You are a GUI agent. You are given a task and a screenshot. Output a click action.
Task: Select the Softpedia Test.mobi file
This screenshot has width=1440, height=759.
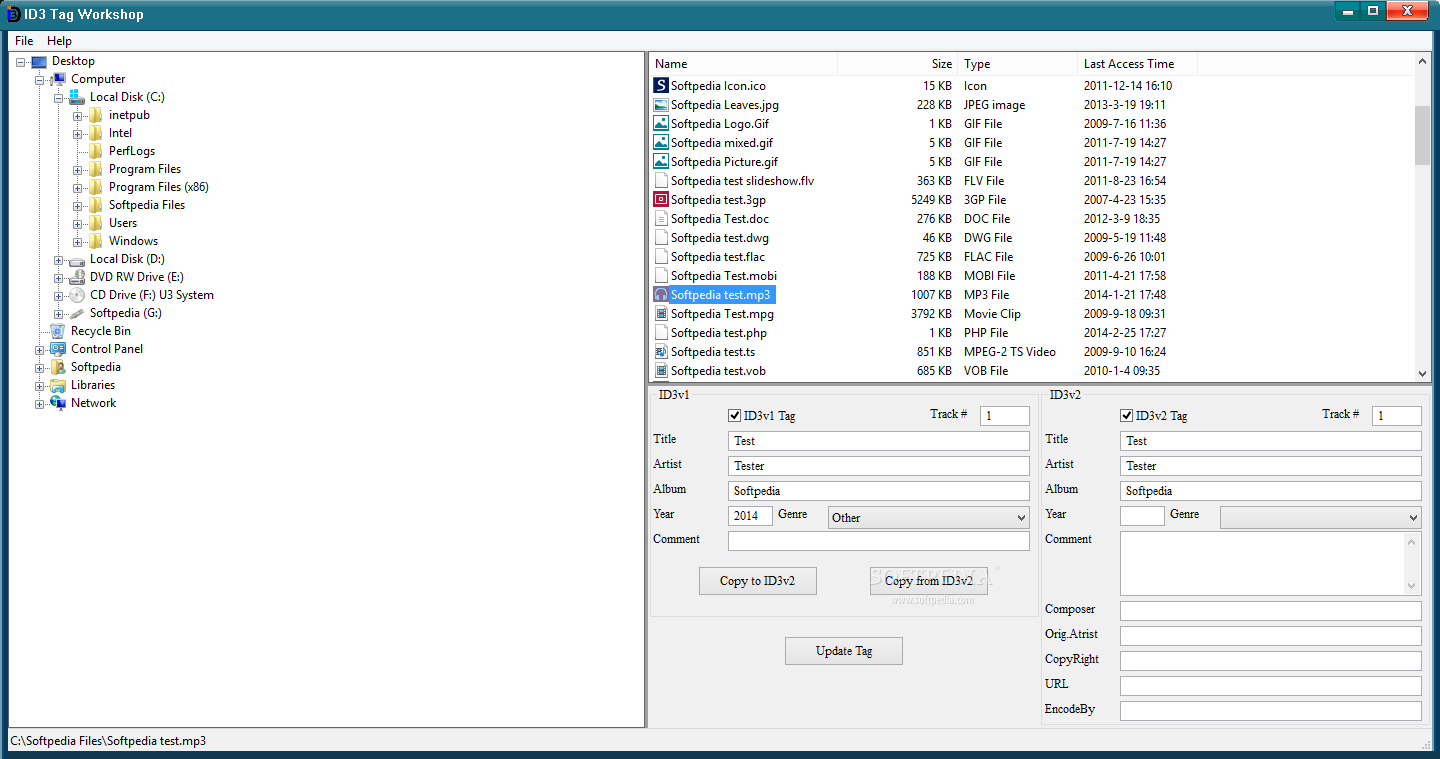point(723,276)
